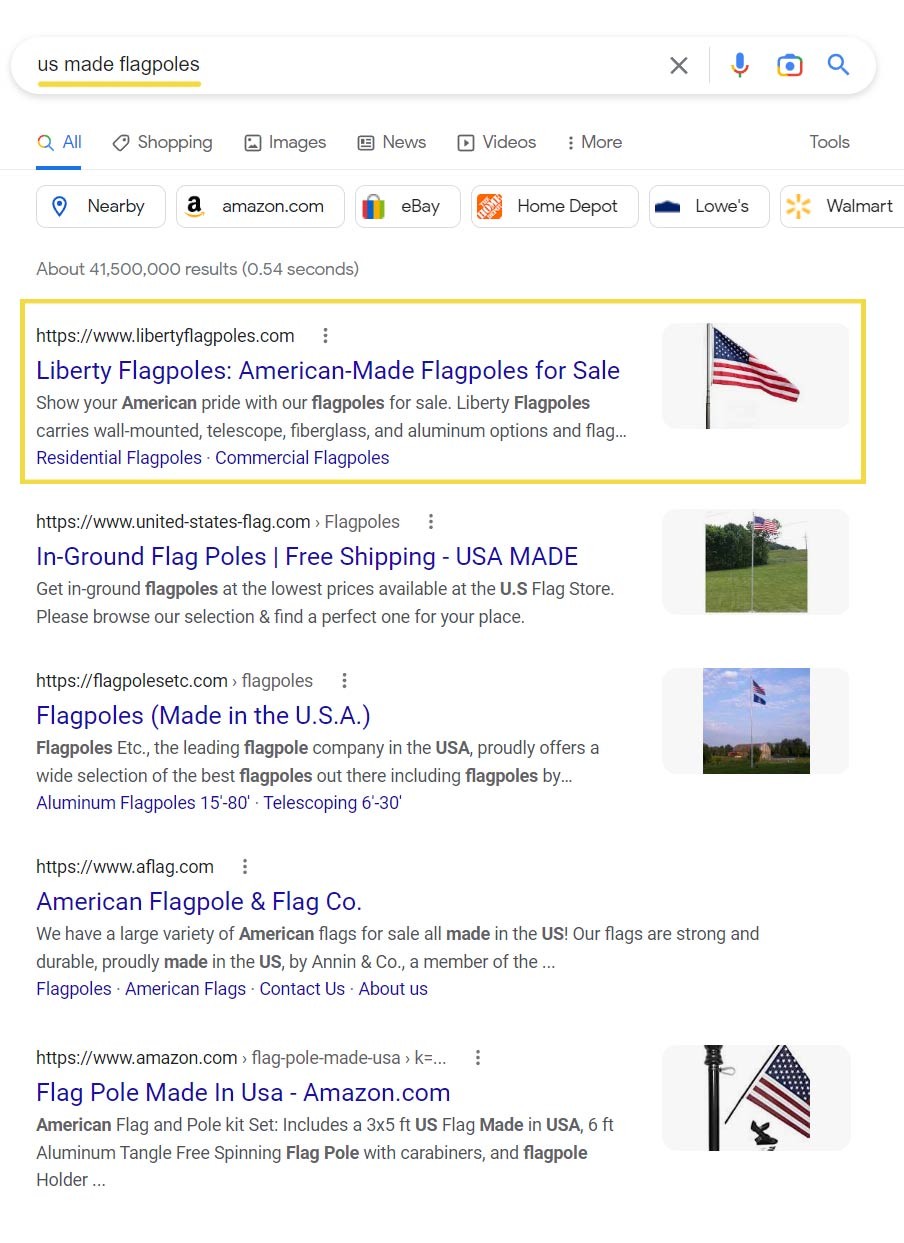
Task: Switch to the Shopping tab
Action: 162,142
